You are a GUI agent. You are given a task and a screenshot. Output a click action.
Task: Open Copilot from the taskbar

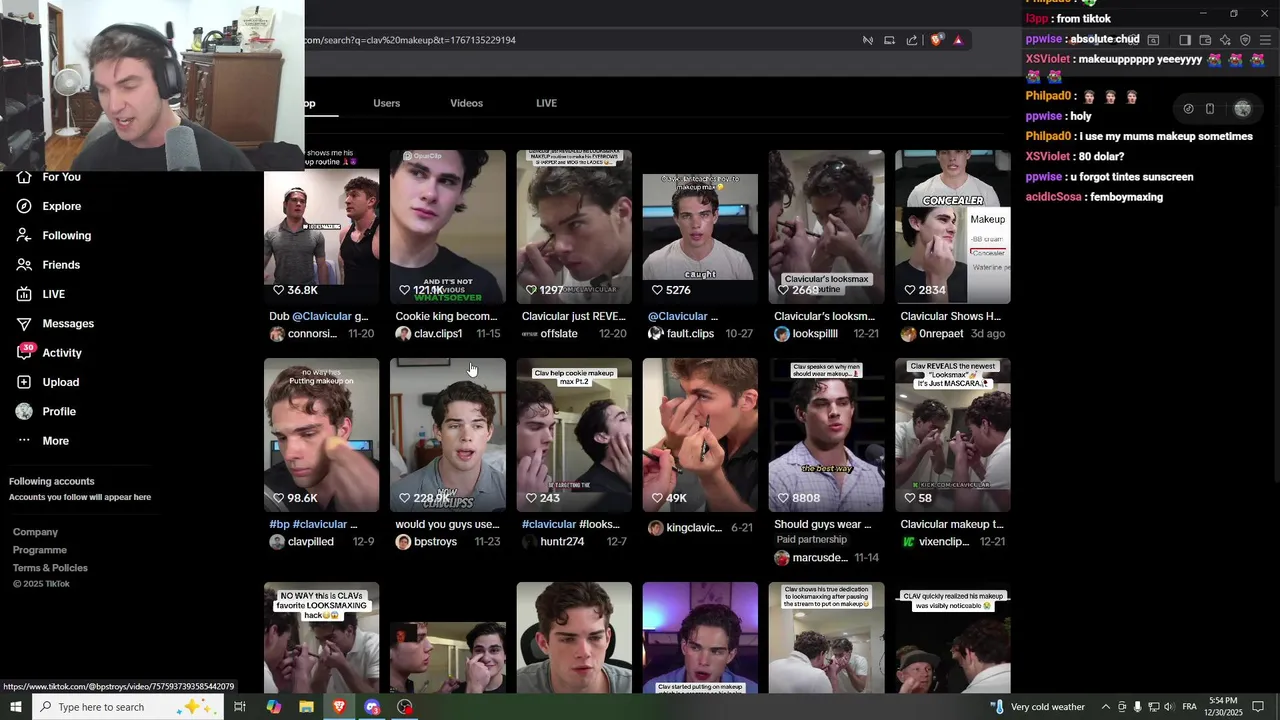coord(274,707)
